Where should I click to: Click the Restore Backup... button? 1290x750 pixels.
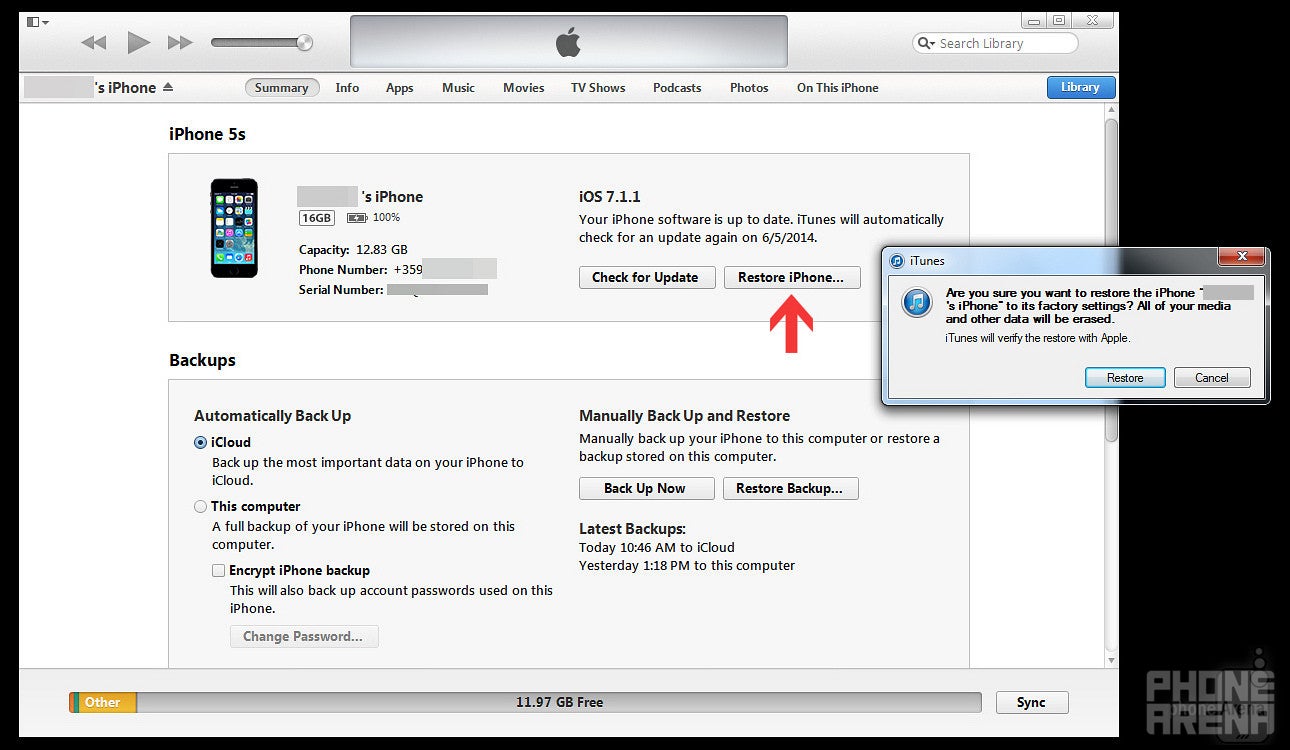pos(790,488)
